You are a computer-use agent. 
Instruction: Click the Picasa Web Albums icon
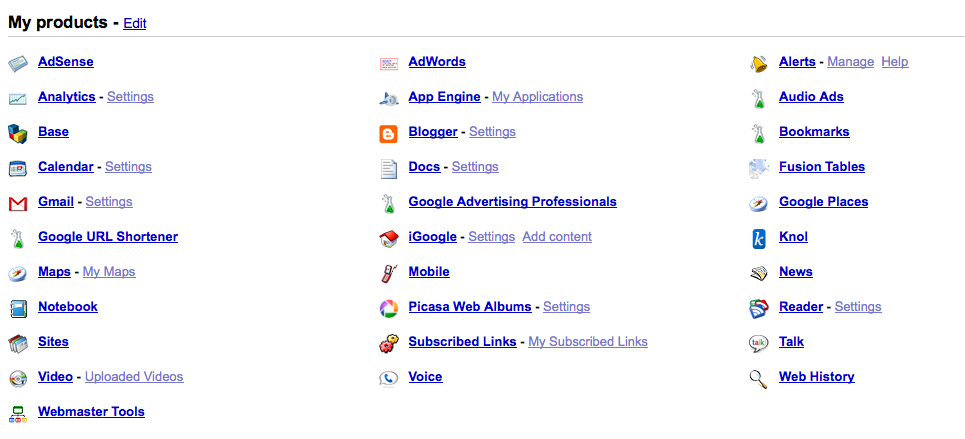(389, 308)
